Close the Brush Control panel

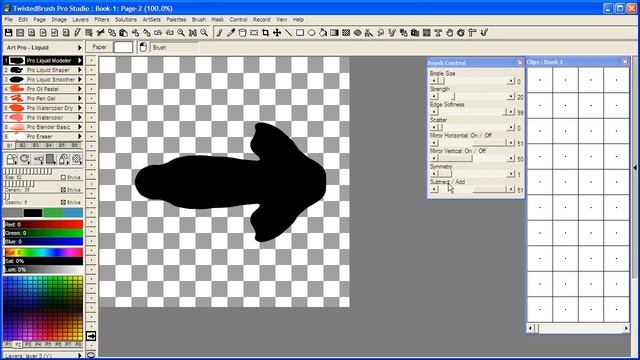tap(520, 62)
